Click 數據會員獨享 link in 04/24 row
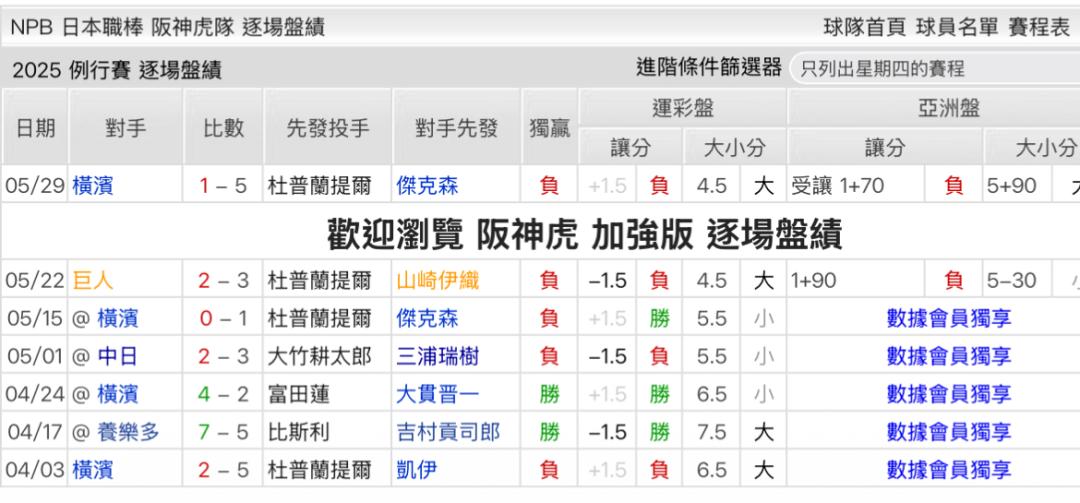Screen dimensions: 1080x503 (x=949, y=394)
